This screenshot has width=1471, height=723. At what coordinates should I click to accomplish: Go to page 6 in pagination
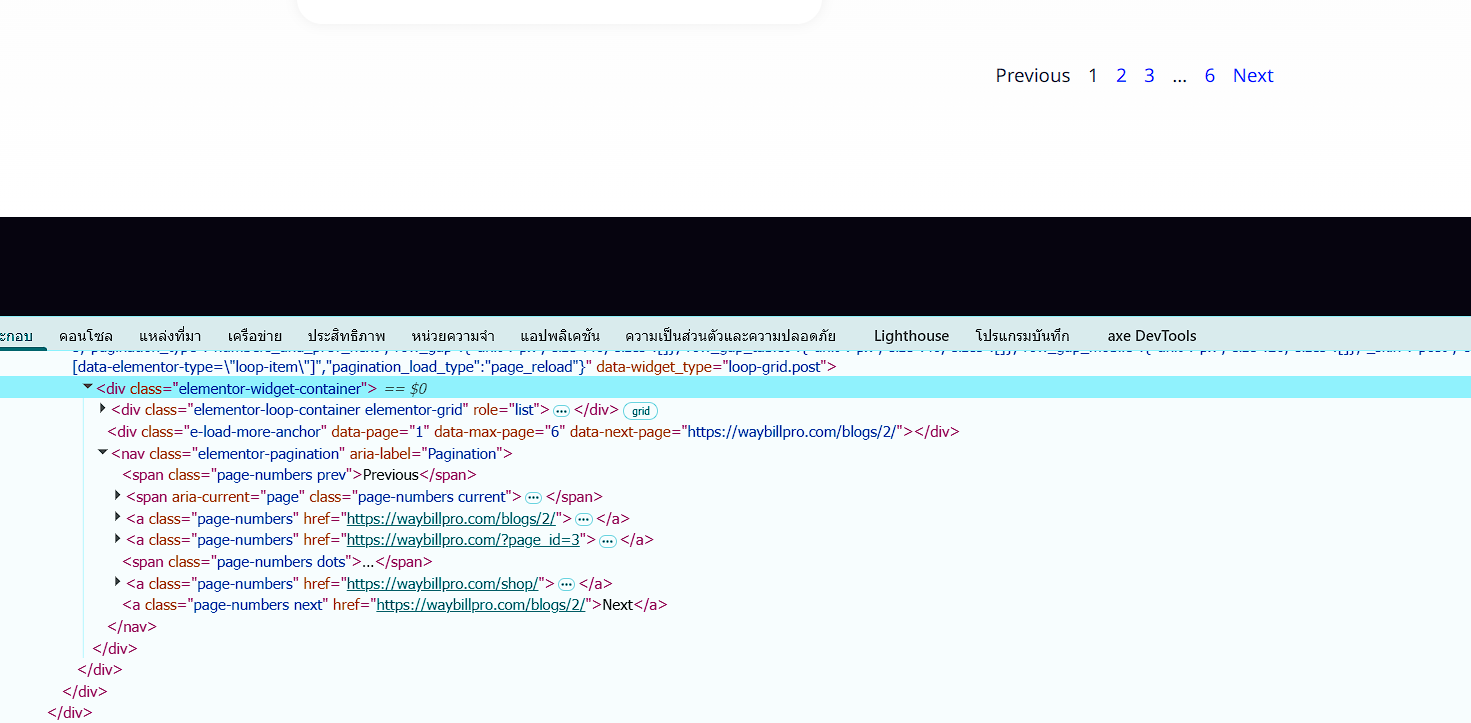click(x=1209, y=76)
